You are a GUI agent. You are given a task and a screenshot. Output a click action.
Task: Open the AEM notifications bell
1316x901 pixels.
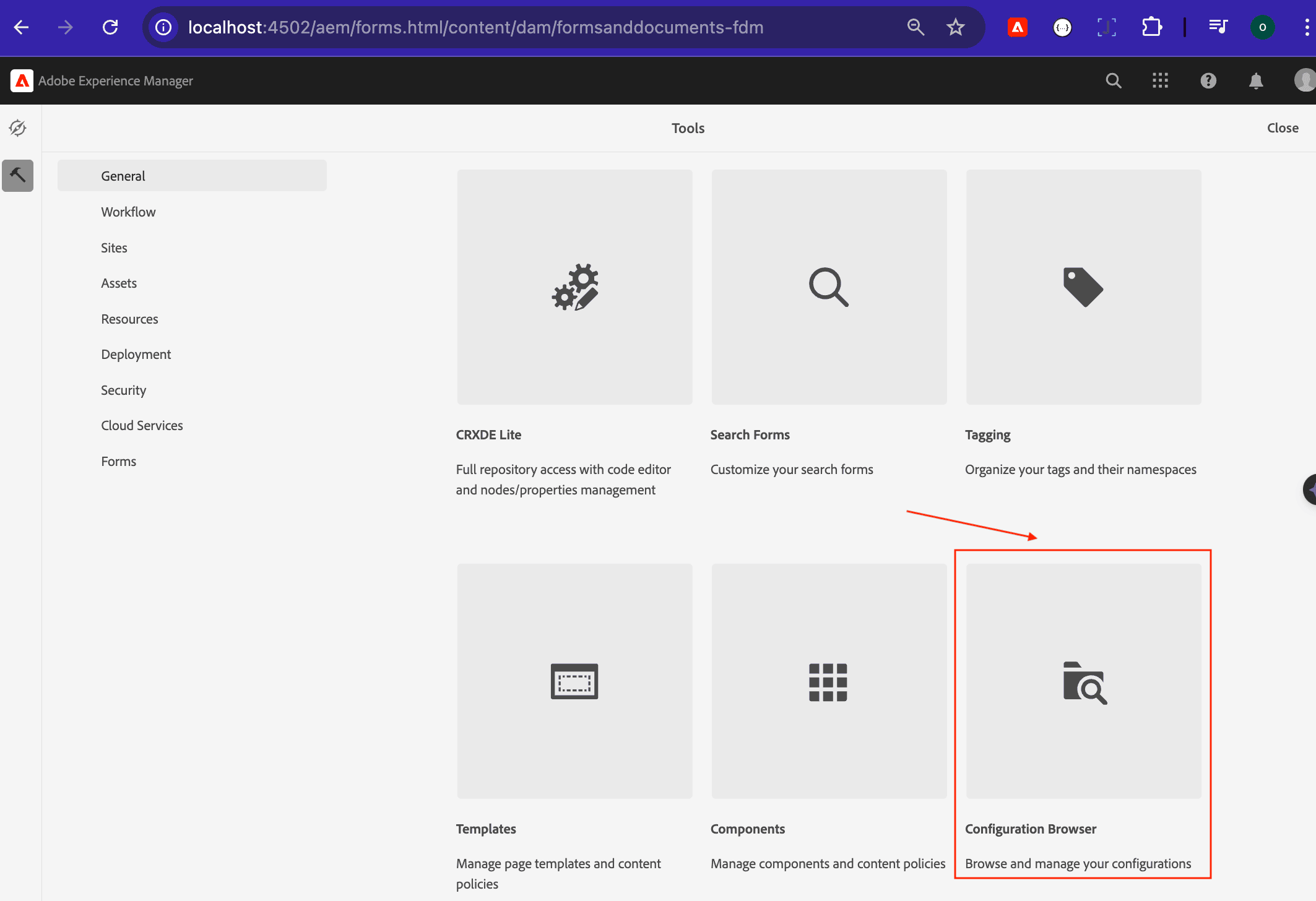pos(1256,80)
